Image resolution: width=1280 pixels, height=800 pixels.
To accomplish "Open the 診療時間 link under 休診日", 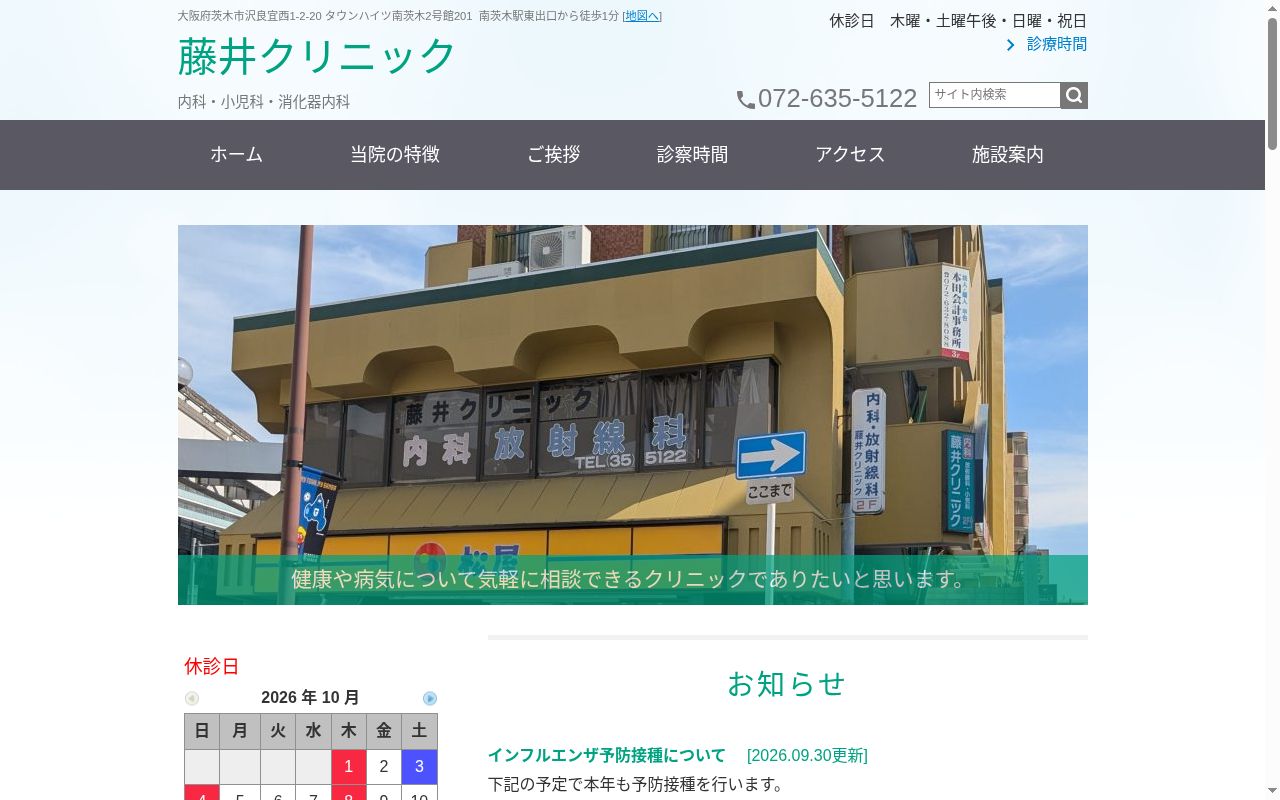I will pos(1056,44).
